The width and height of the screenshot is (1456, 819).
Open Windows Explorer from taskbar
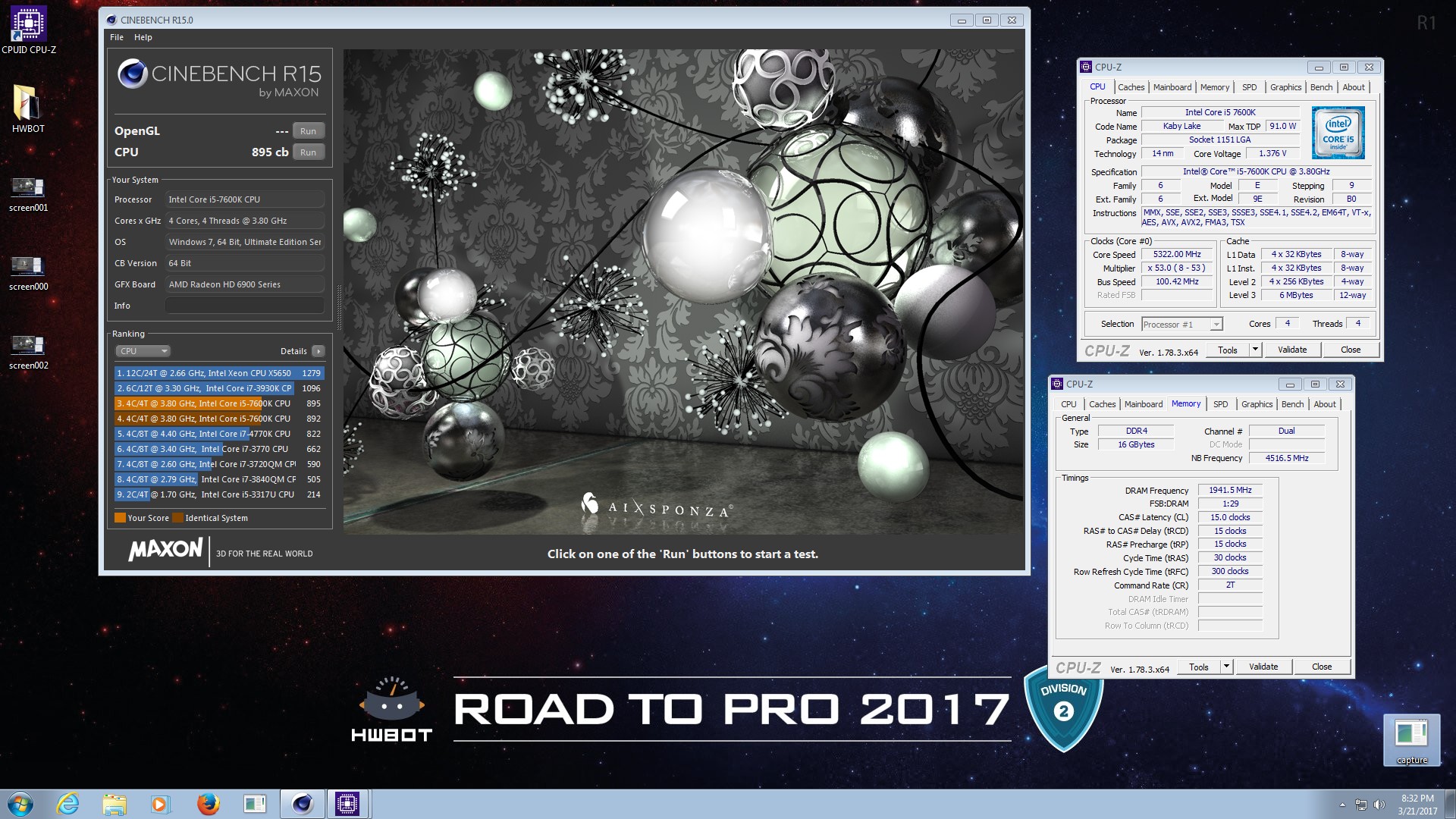pos(115,804)
